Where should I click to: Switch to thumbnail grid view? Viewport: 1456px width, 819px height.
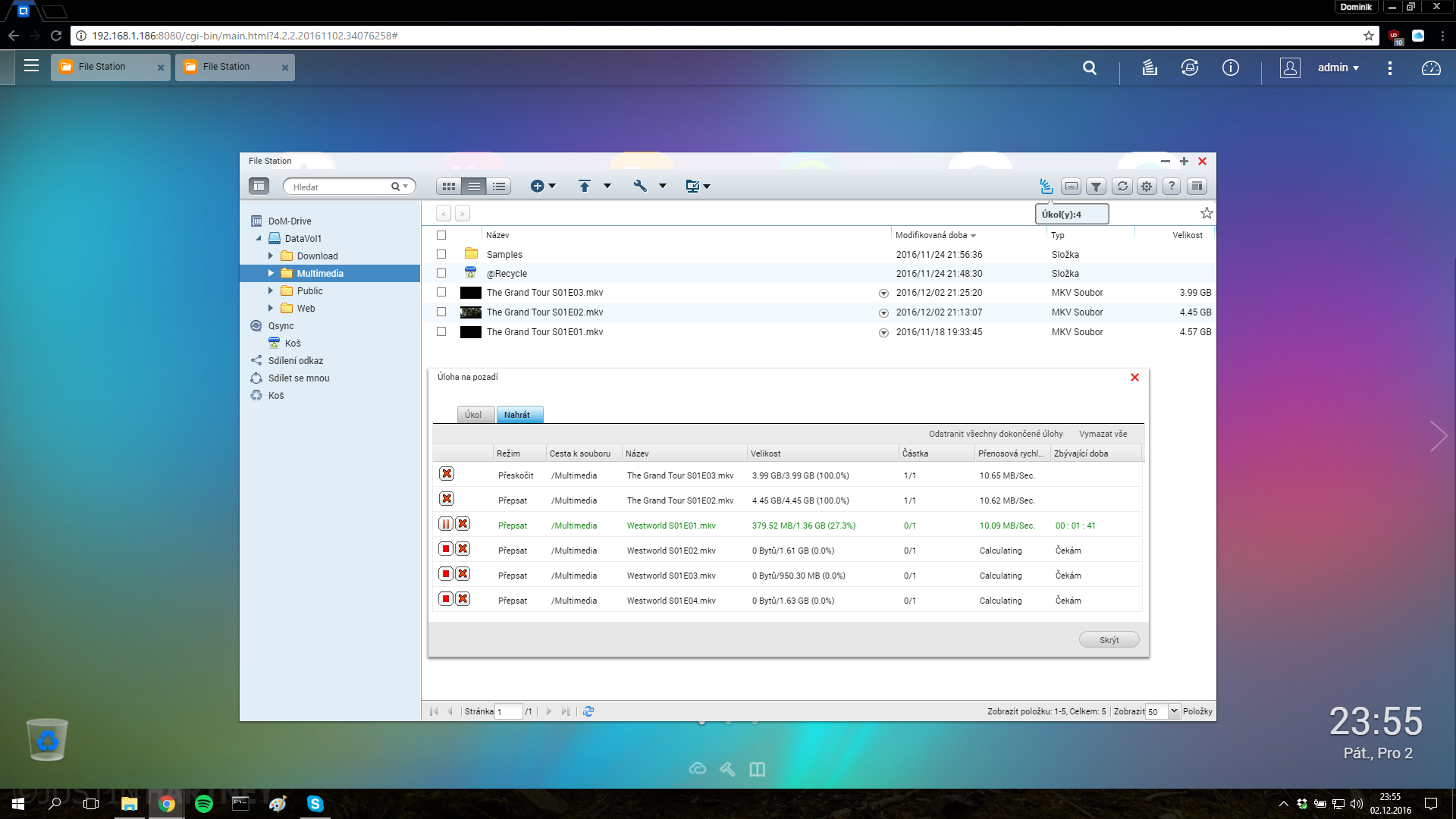[449, 187]
